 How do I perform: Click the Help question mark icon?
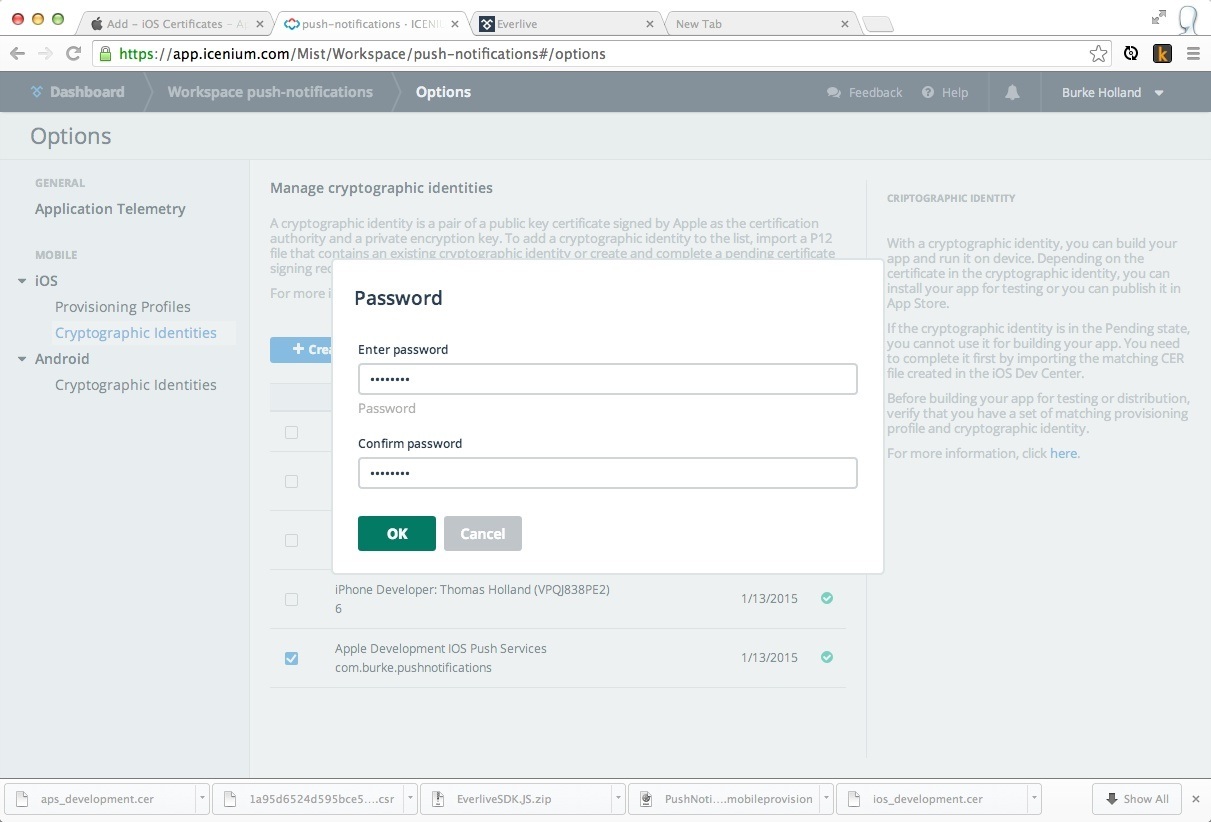coord(928,92)
